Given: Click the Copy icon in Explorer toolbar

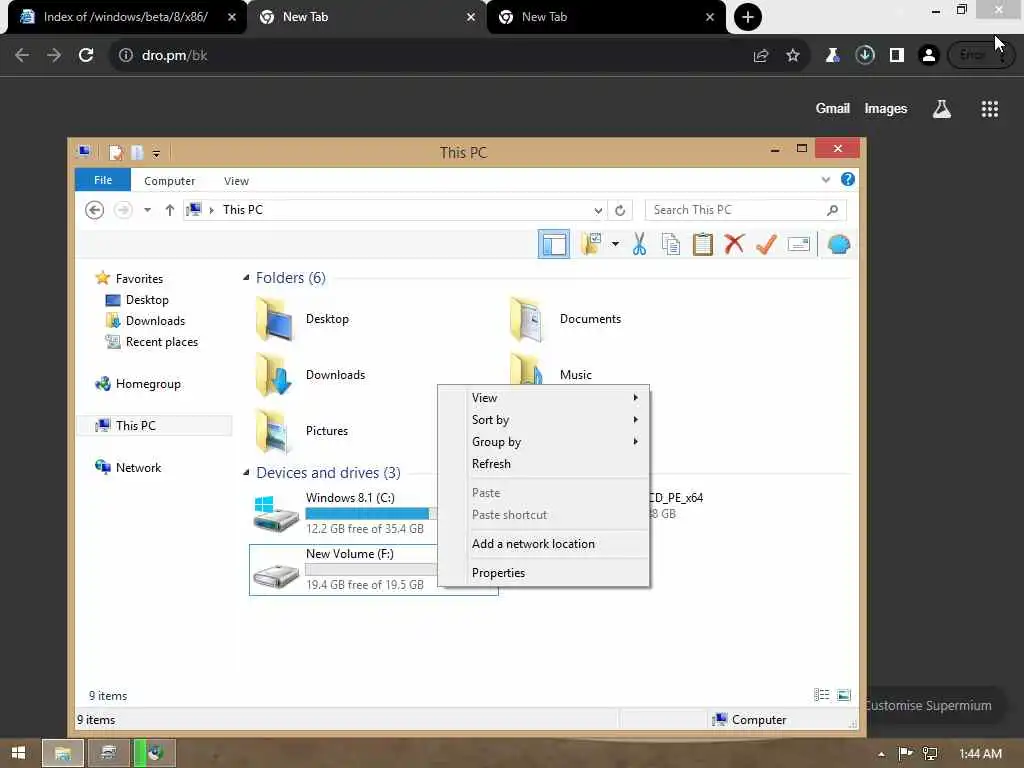Looking at the screenshot, I should pyautogui.click(x=671, y=244).
